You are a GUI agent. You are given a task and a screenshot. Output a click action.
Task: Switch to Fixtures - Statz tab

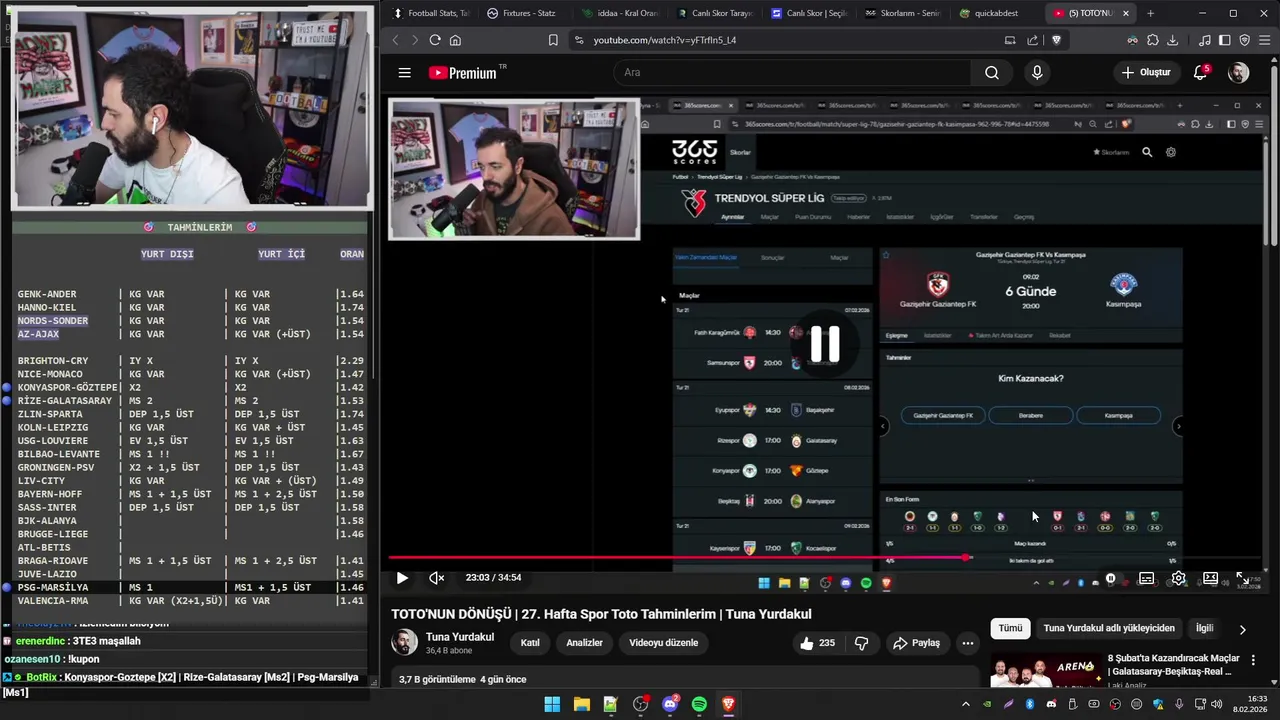click(x=522, y=13)
